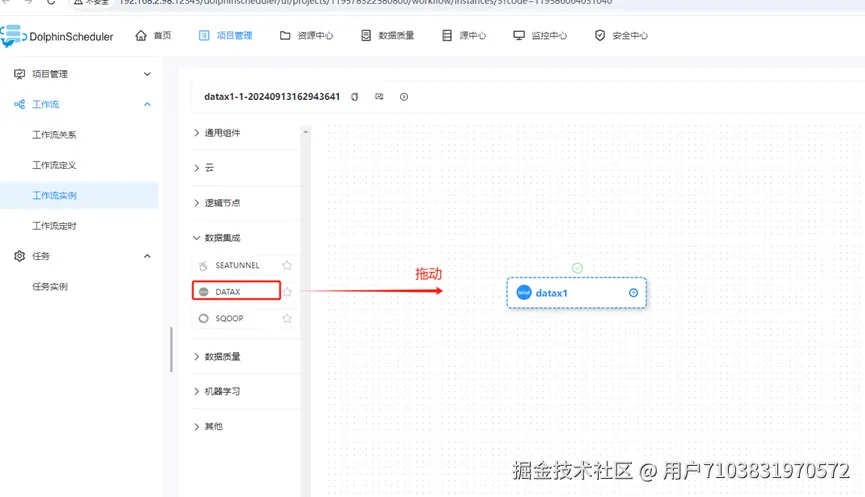Click the 任务 gear icon in the sidebar
This screenshot has height=497, width=865.
[19, 256]
